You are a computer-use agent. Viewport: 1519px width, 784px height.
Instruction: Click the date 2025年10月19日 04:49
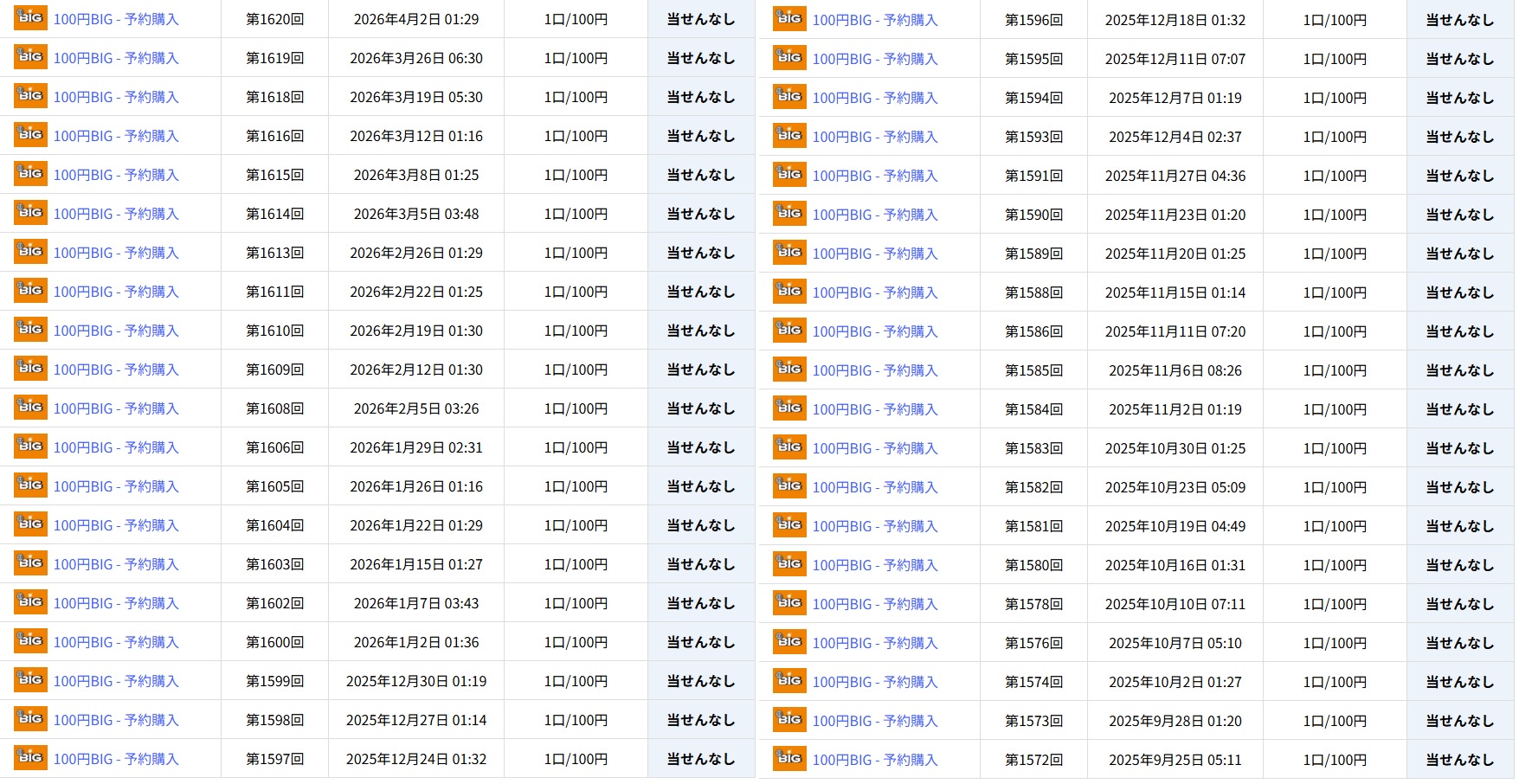(x=1175, y=526)
